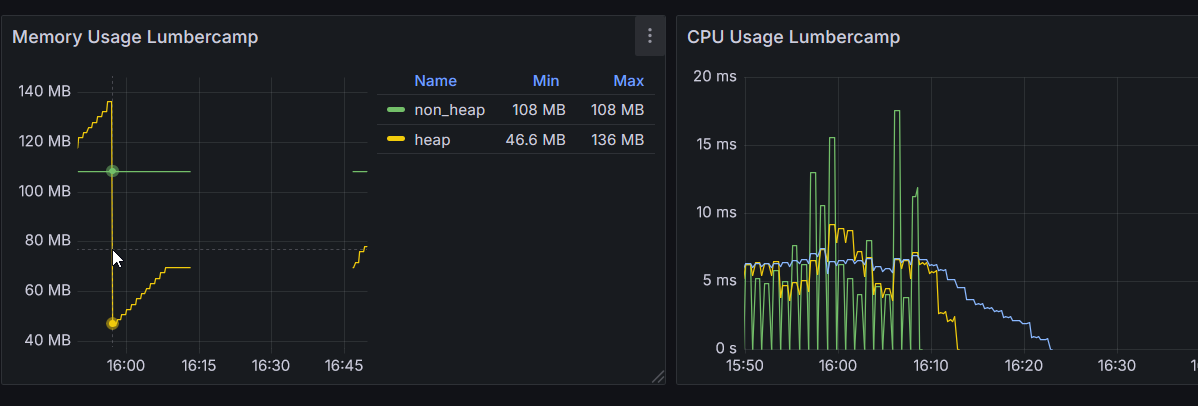Screen dimensions: 1198x406
Task: Toggle heap series via its legend label
Action: [432, 140]
